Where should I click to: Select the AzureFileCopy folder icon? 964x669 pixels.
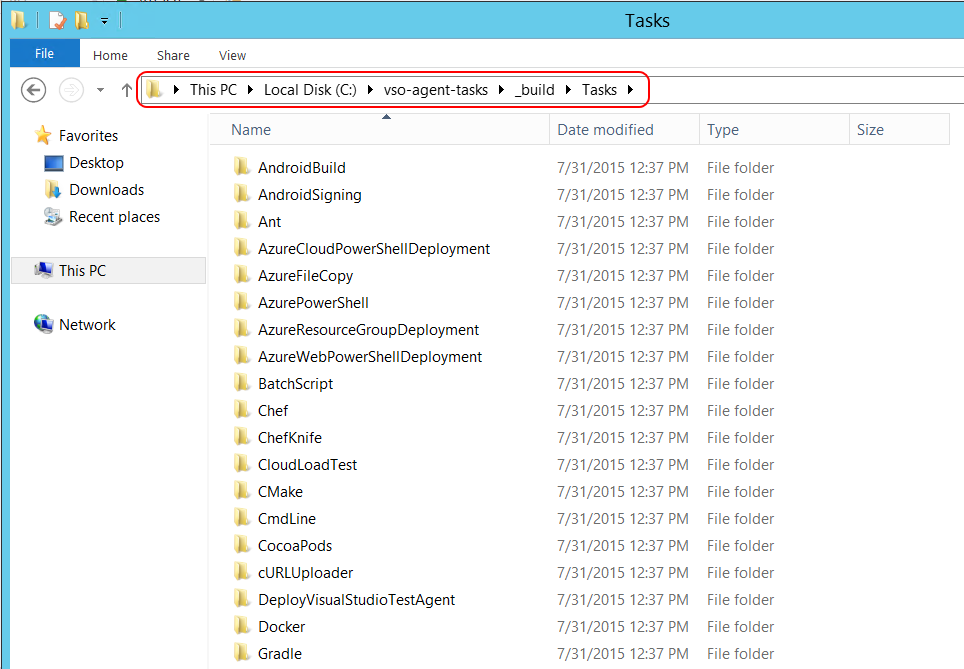point(242,275)
